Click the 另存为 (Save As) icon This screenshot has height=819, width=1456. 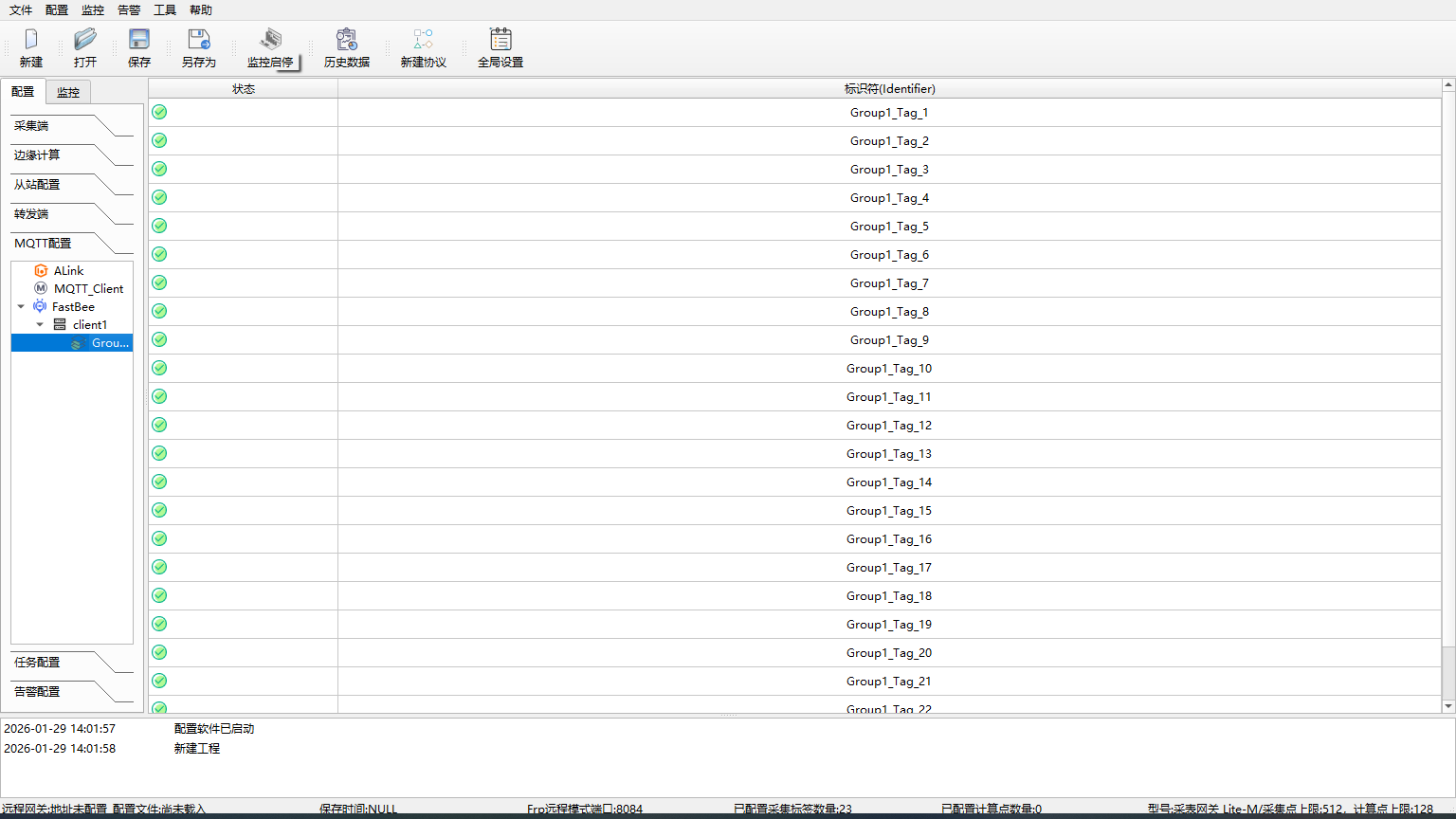(199, 40)
